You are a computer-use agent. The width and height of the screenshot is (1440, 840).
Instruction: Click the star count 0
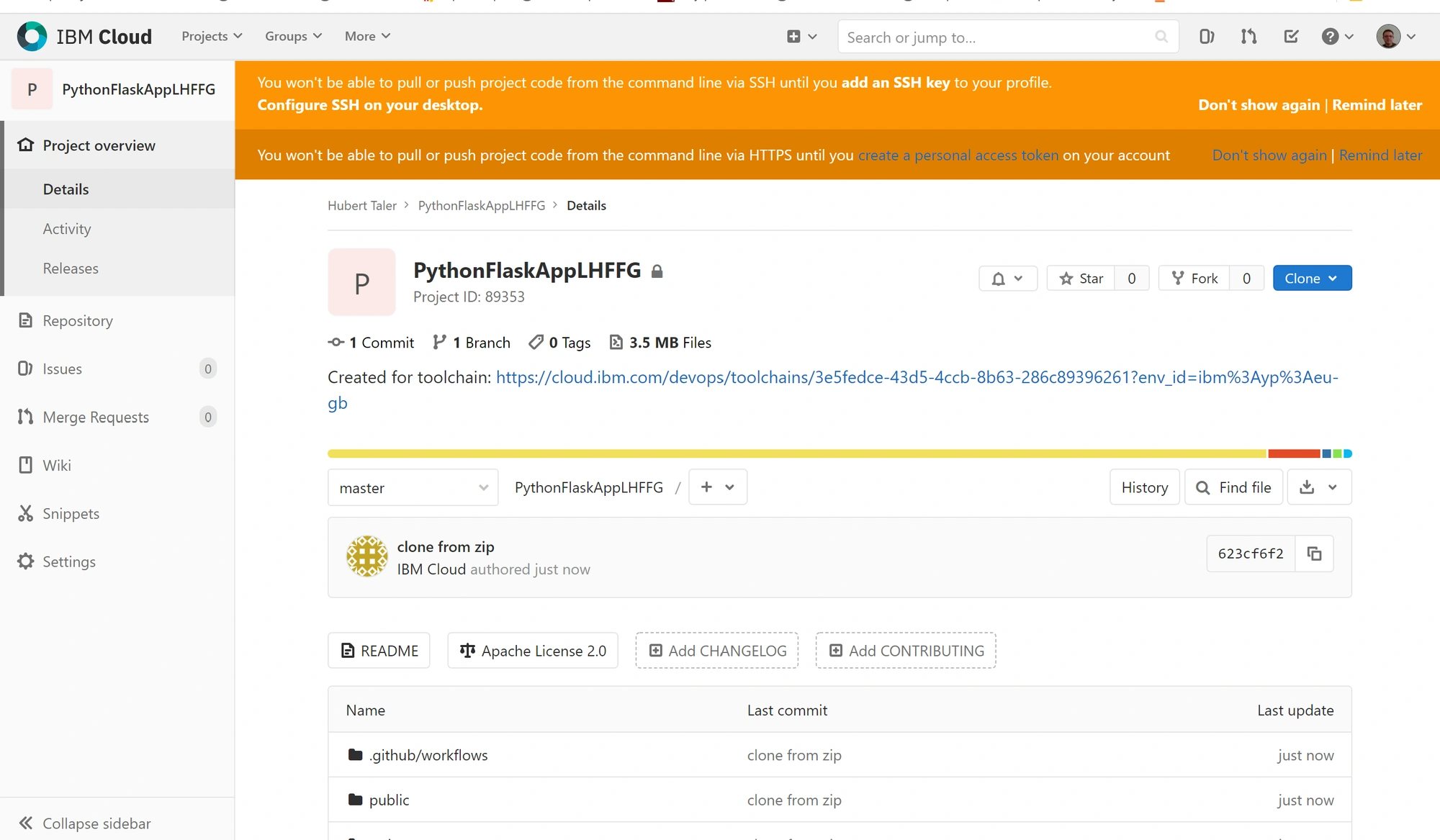pyautogui.click(x=1132, y=279)
